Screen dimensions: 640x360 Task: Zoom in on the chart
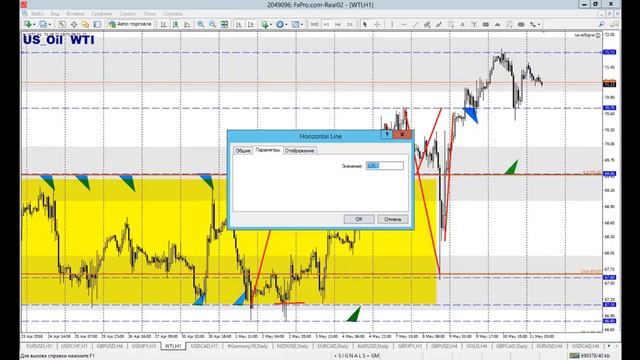coord(201,24)
